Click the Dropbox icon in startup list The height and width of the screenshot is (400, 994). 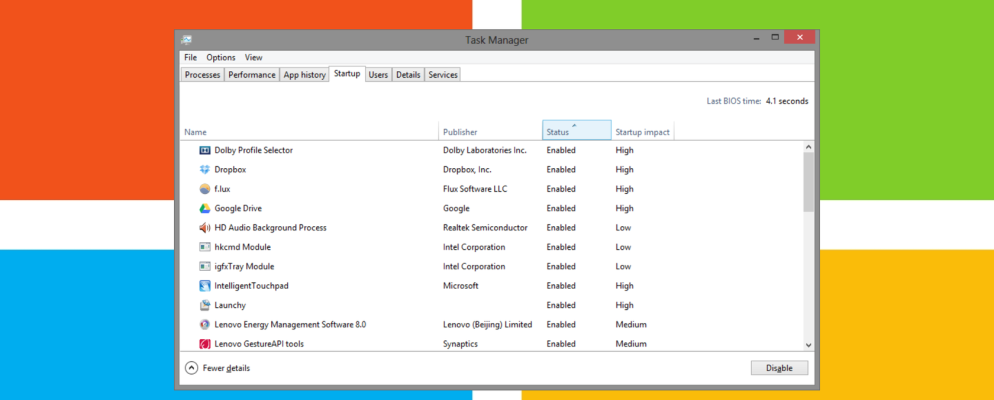tap(204, 169)
